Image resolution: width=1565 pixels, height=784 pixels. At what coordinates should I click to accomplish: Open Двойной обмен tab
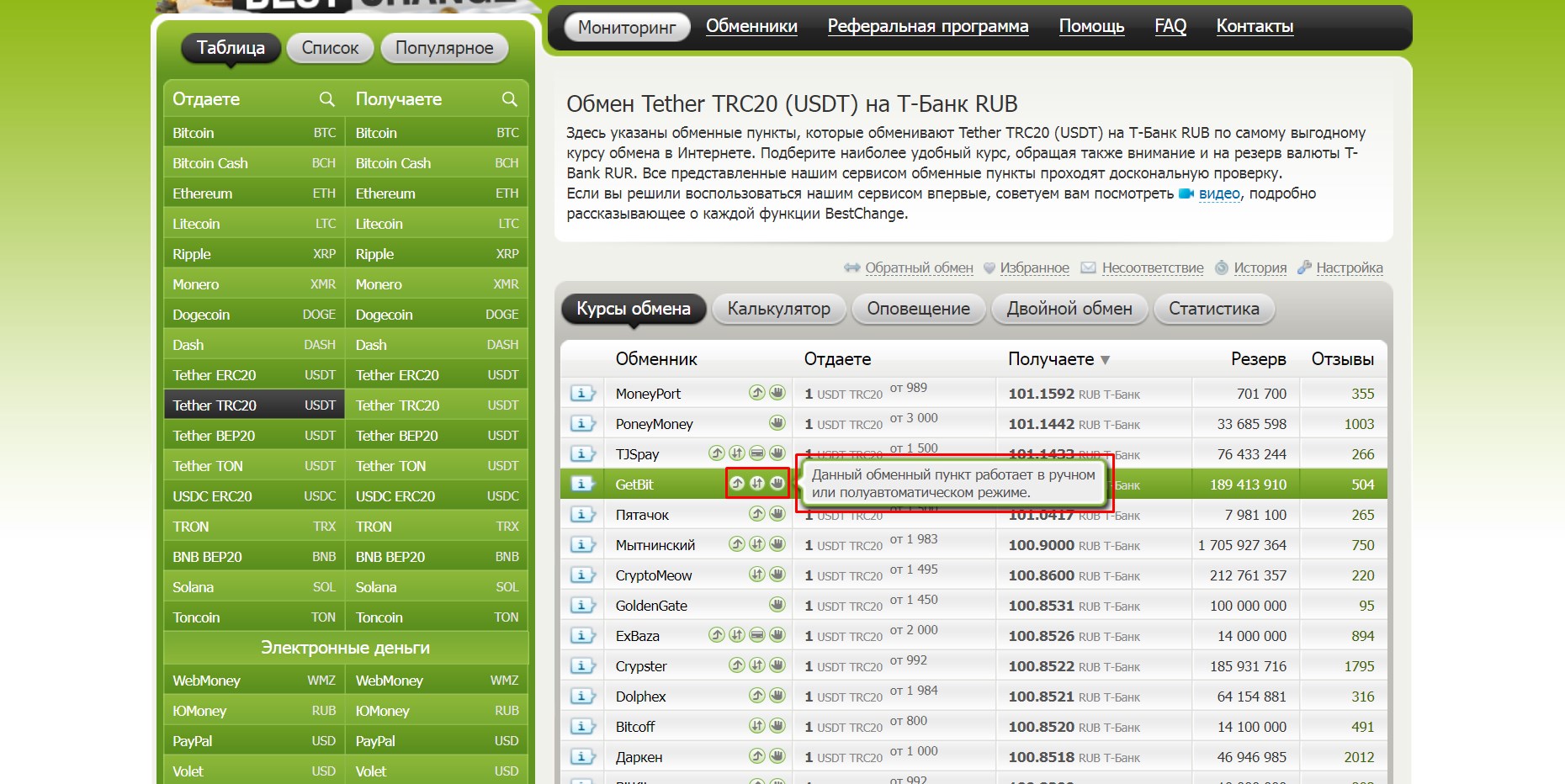coord(1069,309)
